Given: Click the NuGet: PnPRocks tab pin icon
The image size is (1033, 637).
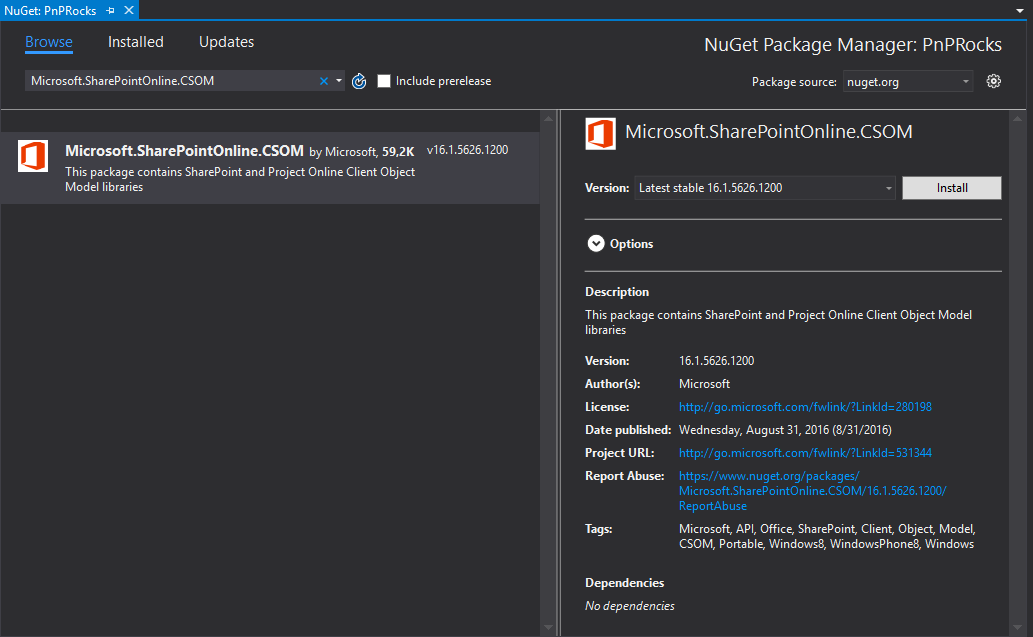Looking at the screenshot, I should 111,10.
